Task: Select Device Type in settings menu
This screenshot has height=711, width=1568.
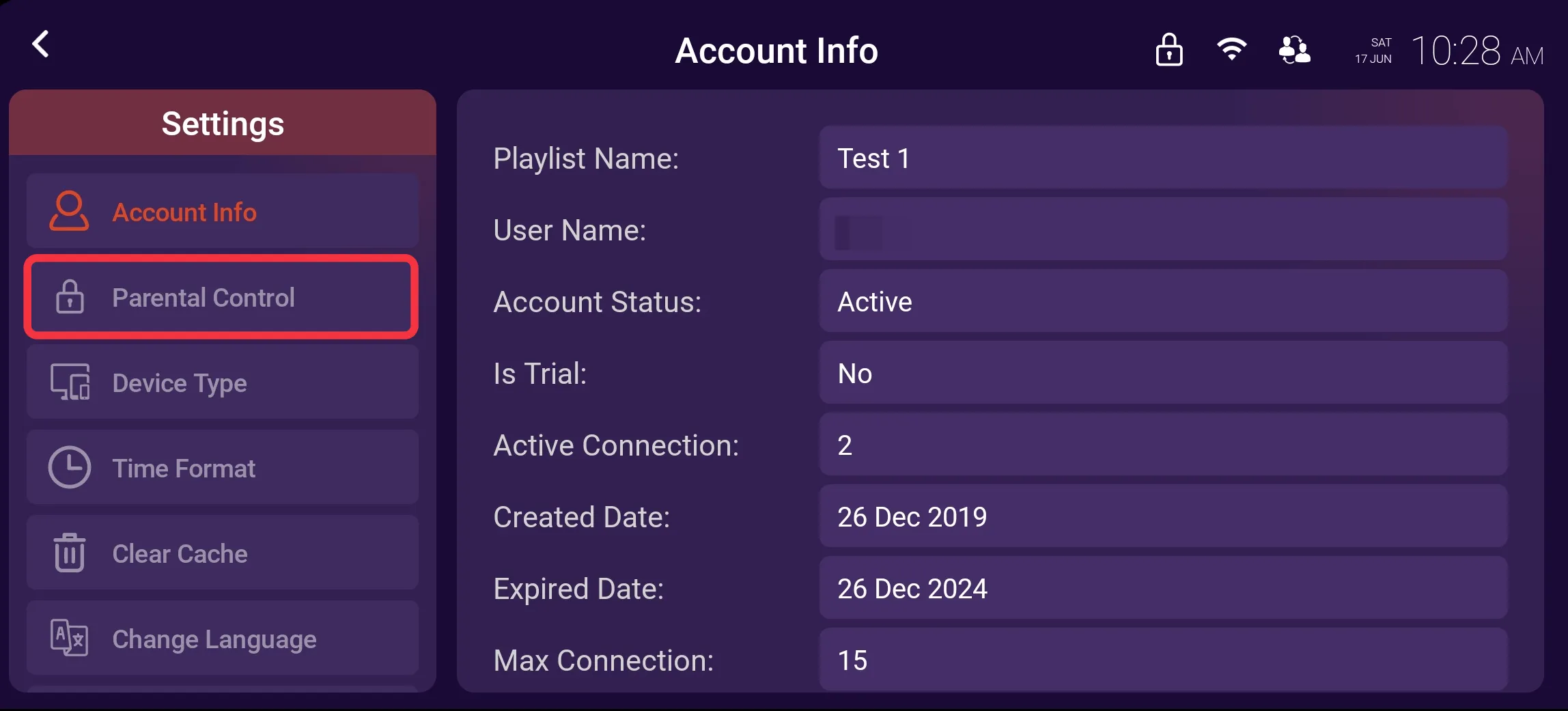Action: [x=180, y=383]
